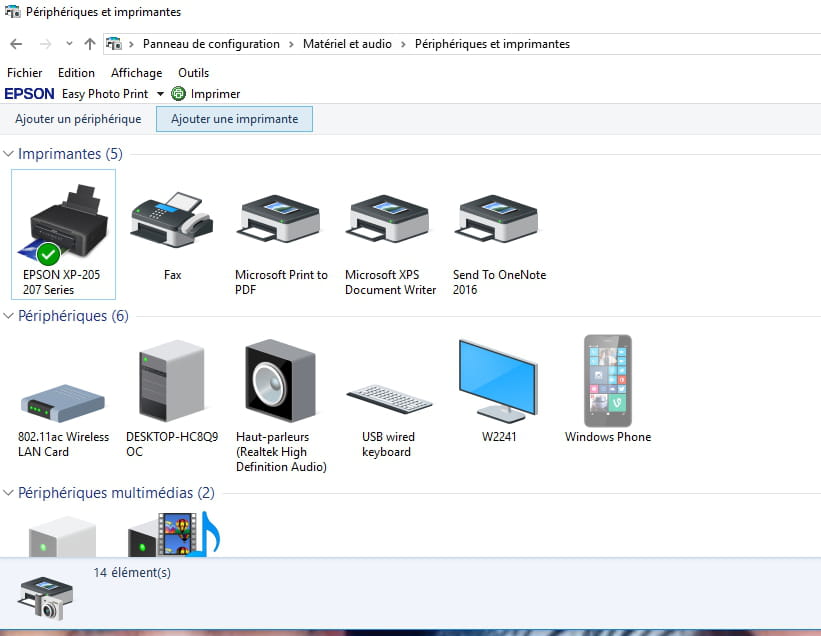
Task: Select the USB wired keyboard device
Action: (390, 399)
